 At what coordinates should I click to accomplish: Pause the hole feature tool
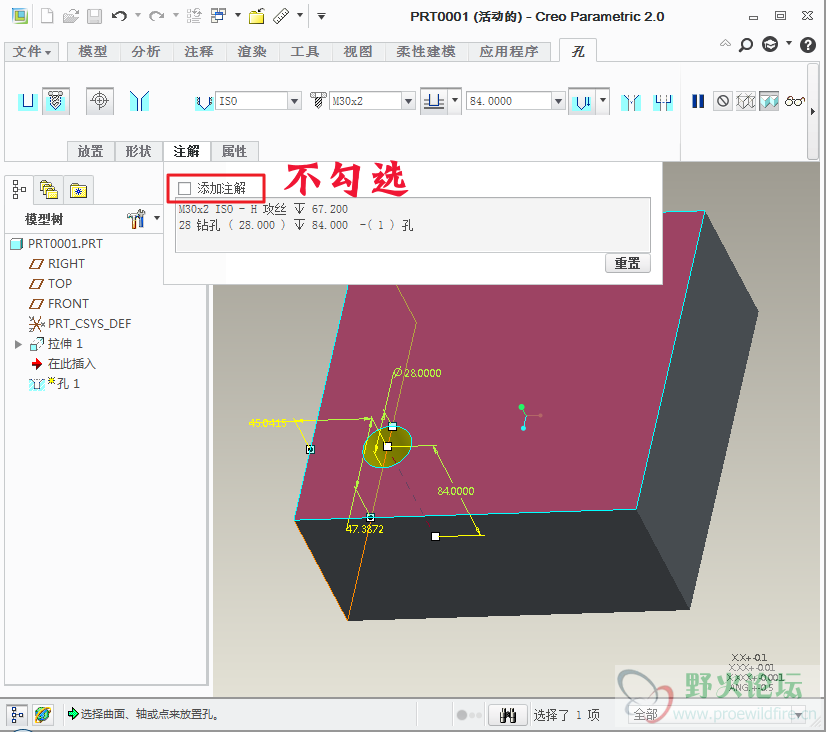698,101
